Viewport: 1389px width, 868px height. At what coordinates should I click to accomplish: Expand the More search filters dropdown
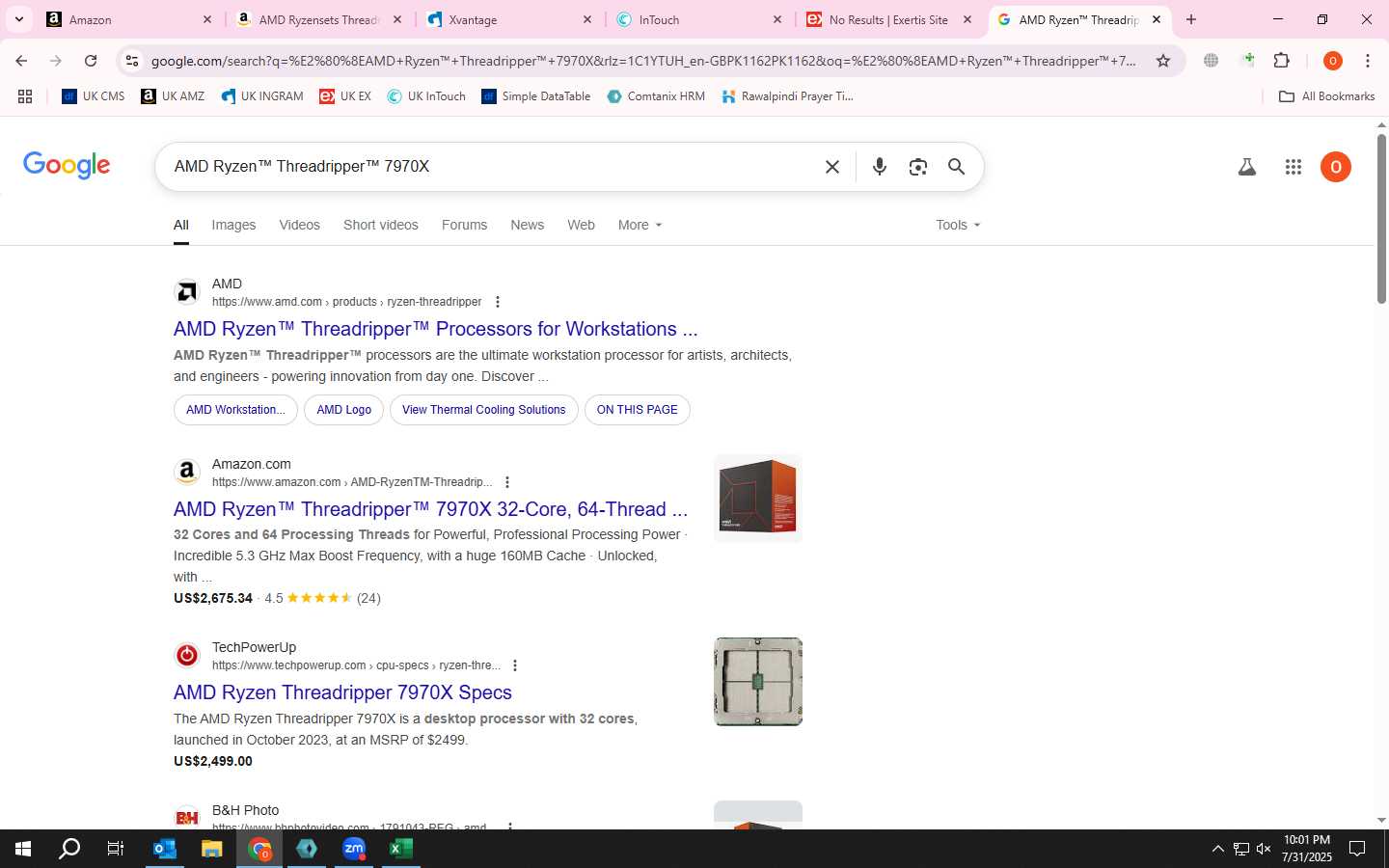point(640,225)
